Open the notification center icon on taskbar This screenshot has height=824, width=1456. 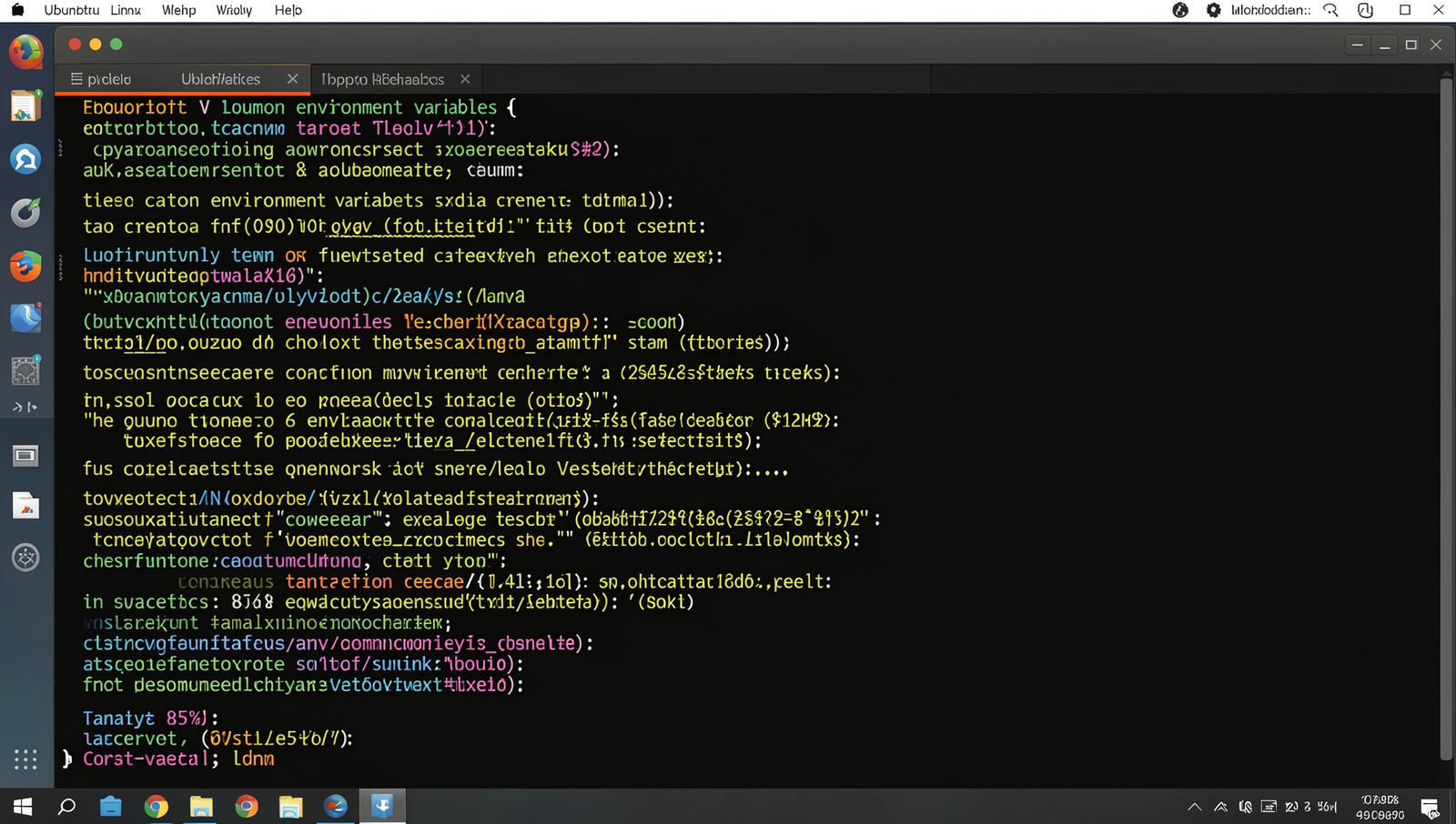(x=1430, y=808)
